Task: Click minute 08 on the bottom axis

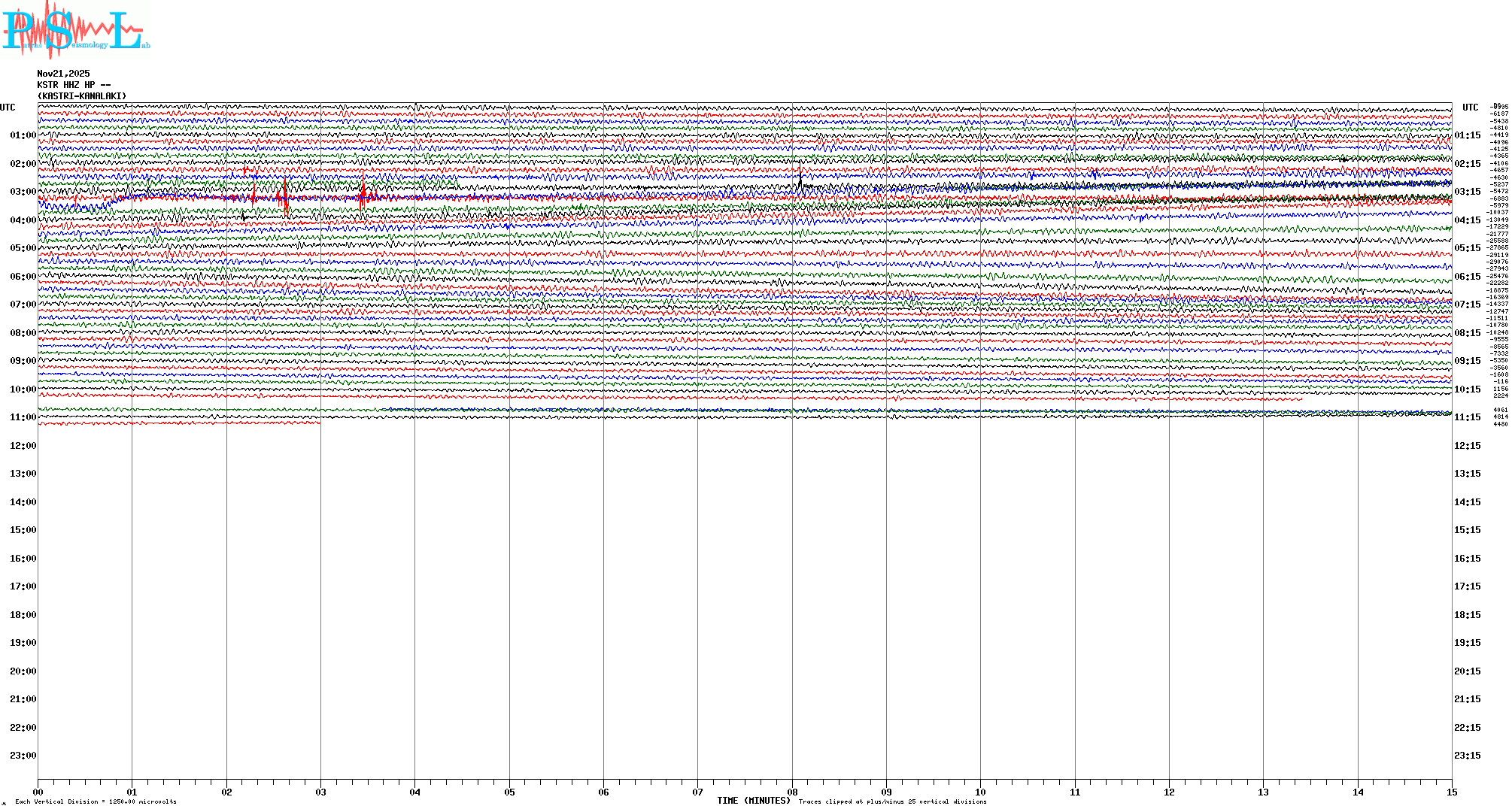Action: click(x=792, y=792)
